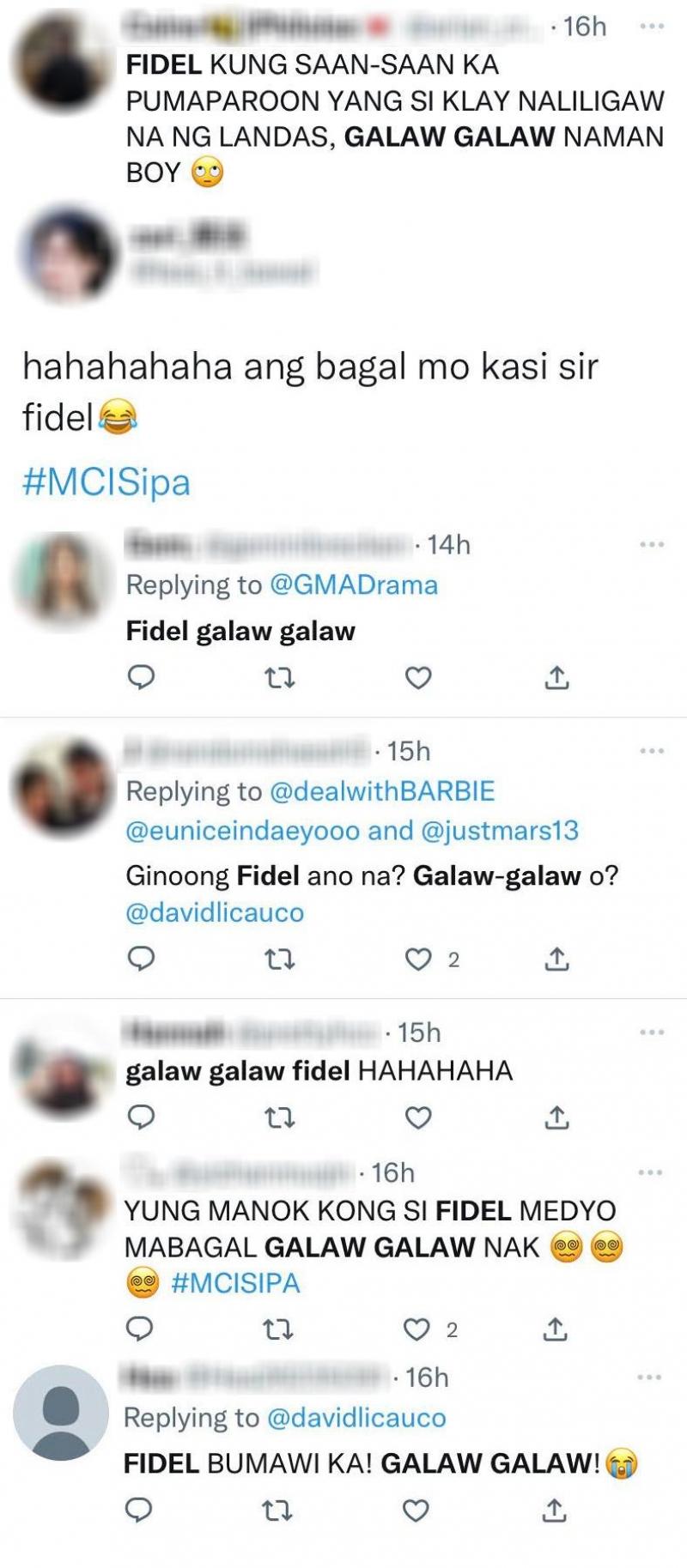The width and height of the screenshot is (687, 1568).
Task: Open the #MCISIPA hashtag in caps
Action: coord(235,1283)
